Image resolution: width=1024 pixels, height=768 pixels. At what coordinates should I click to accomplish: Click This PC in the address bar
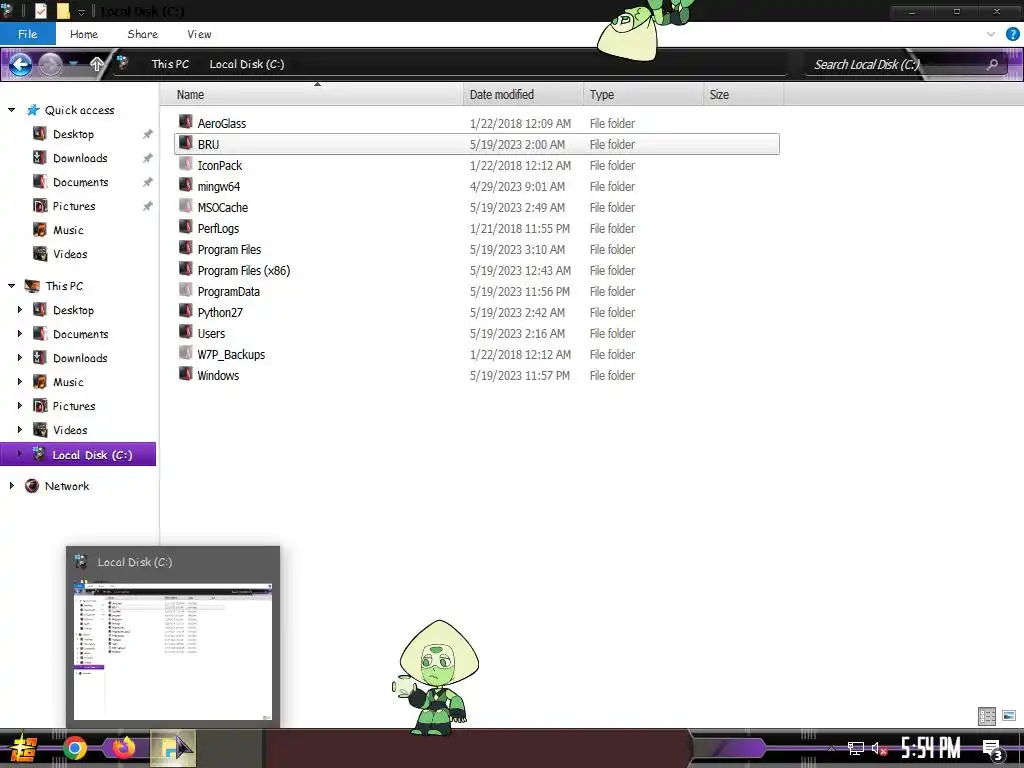tap(170, 64)
